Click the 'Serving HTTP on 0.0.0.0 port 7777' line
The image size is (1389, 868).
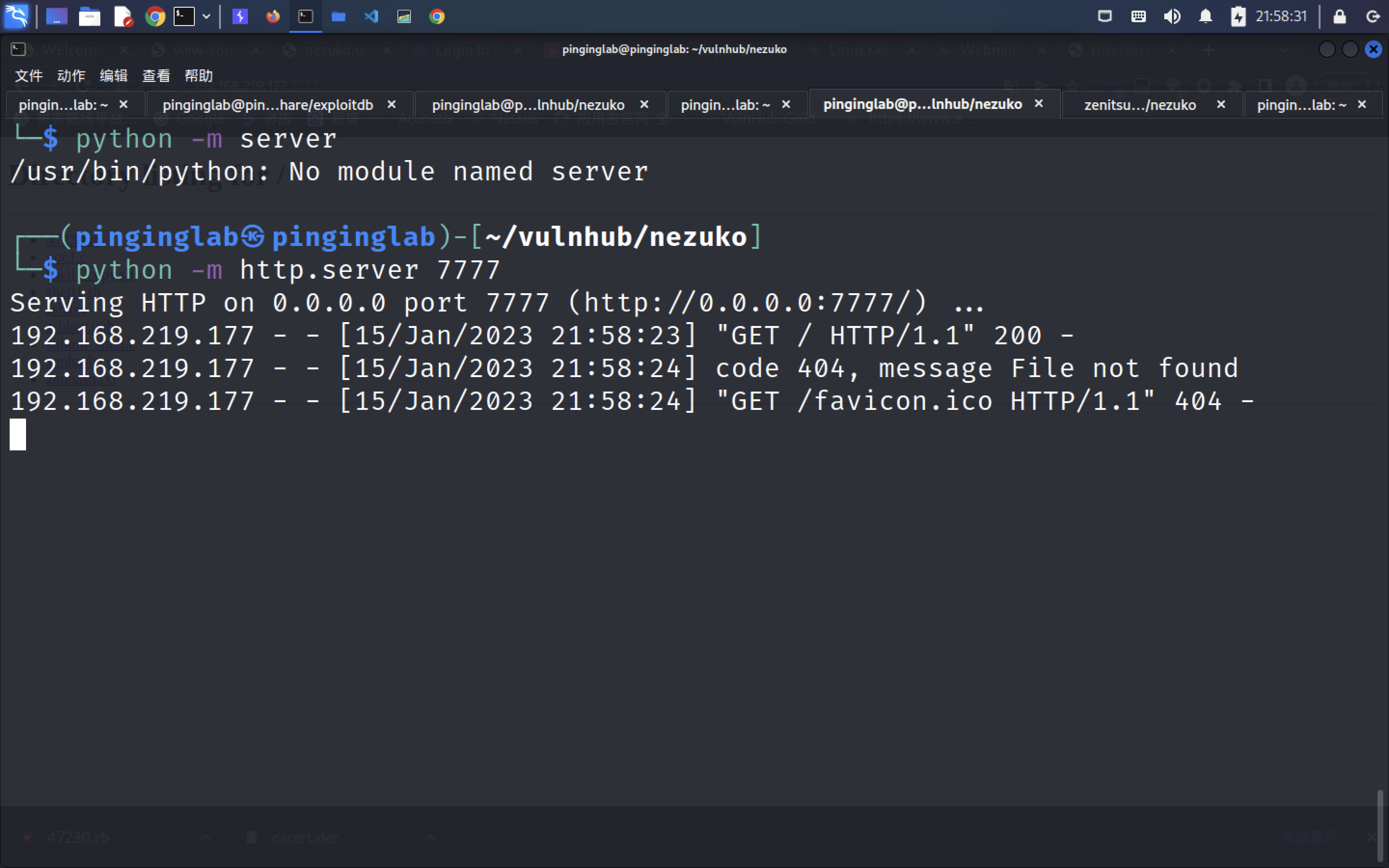[497, 302]
